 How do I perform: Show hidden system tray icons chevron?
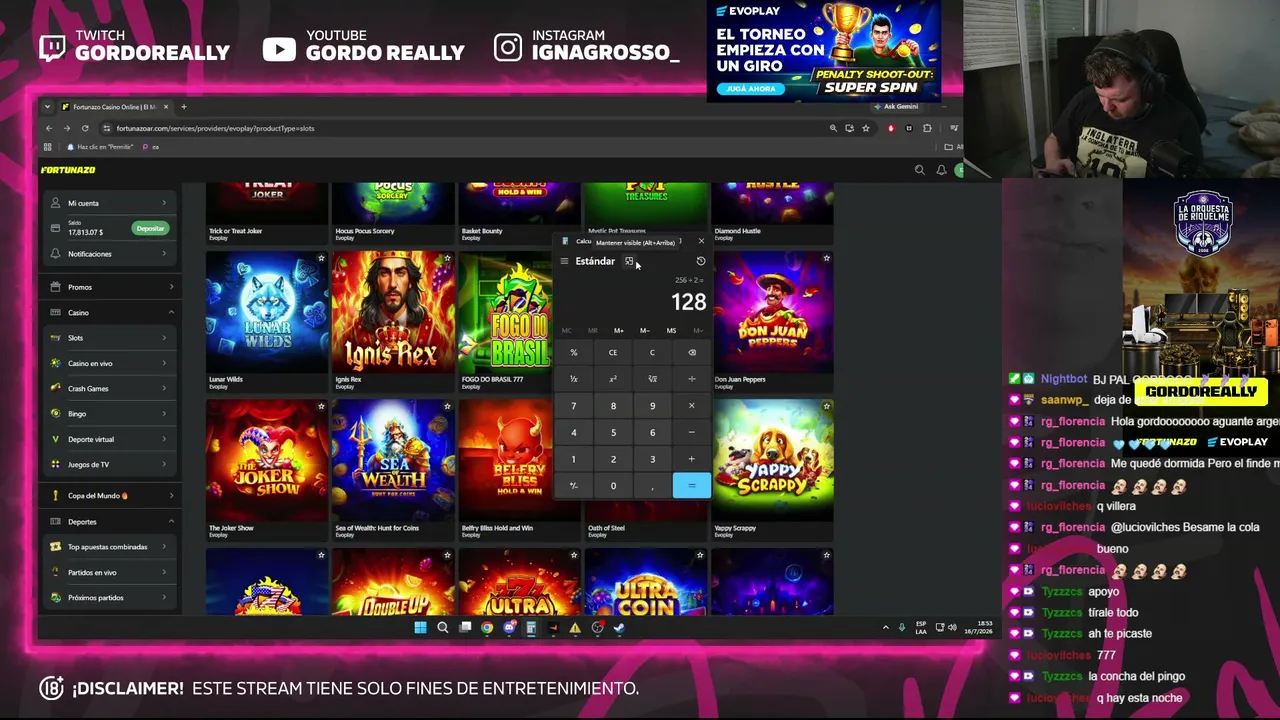click(885, 628)
